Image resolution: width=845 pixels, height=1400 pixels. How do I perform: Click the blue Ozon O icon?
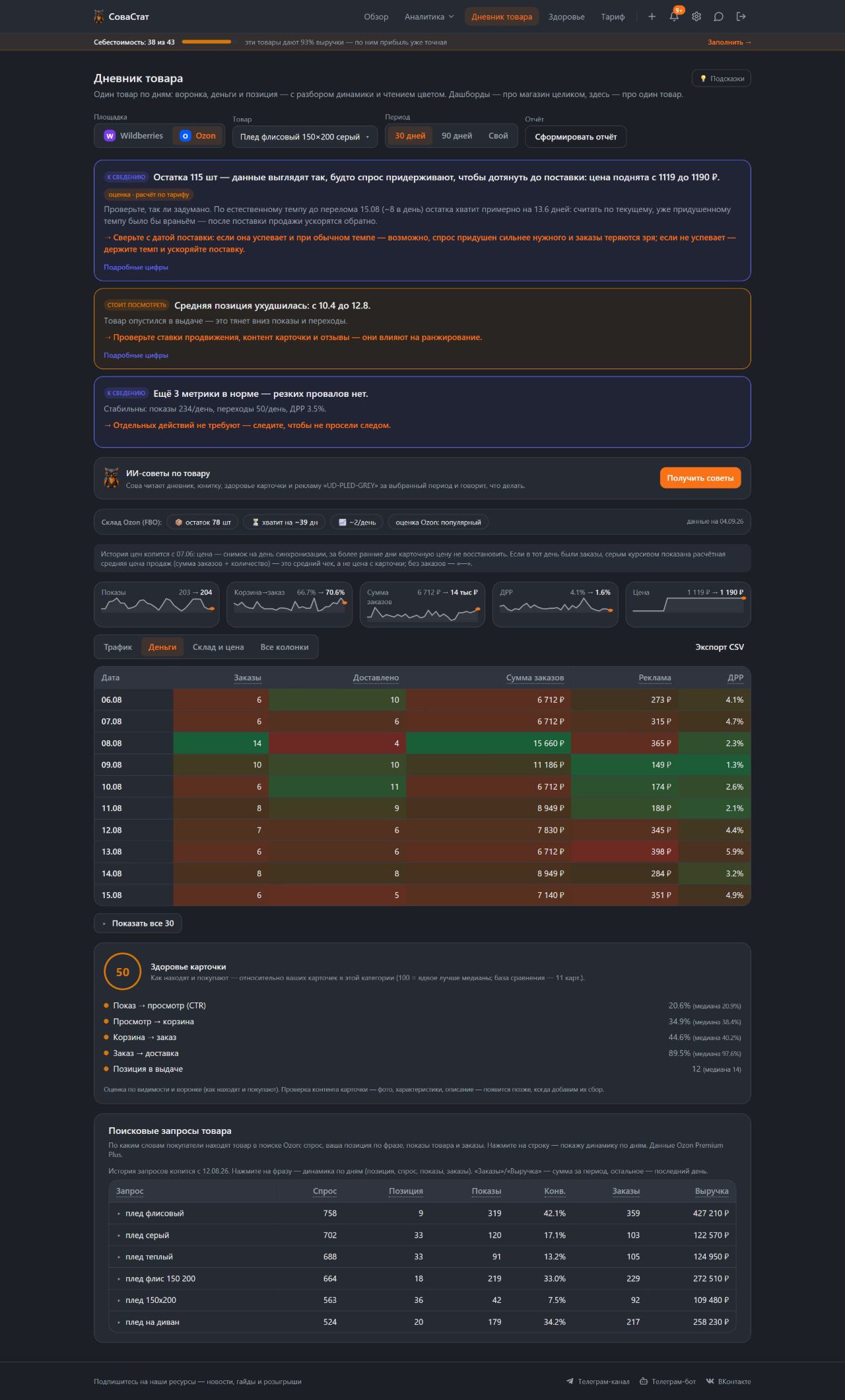click(x=186, y=136)
